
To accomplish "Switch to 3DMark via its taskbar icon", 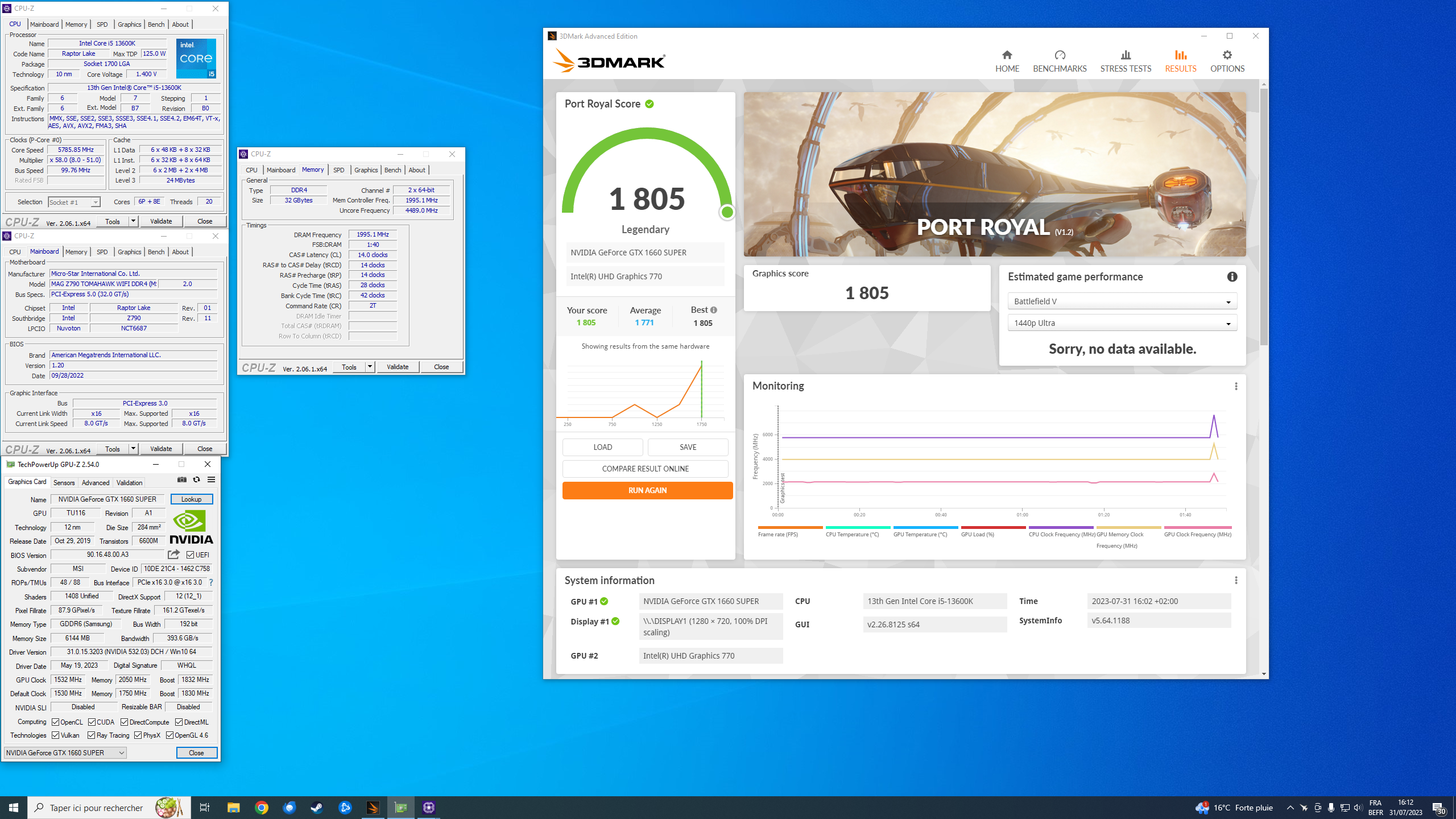I will tap(373, 808).
